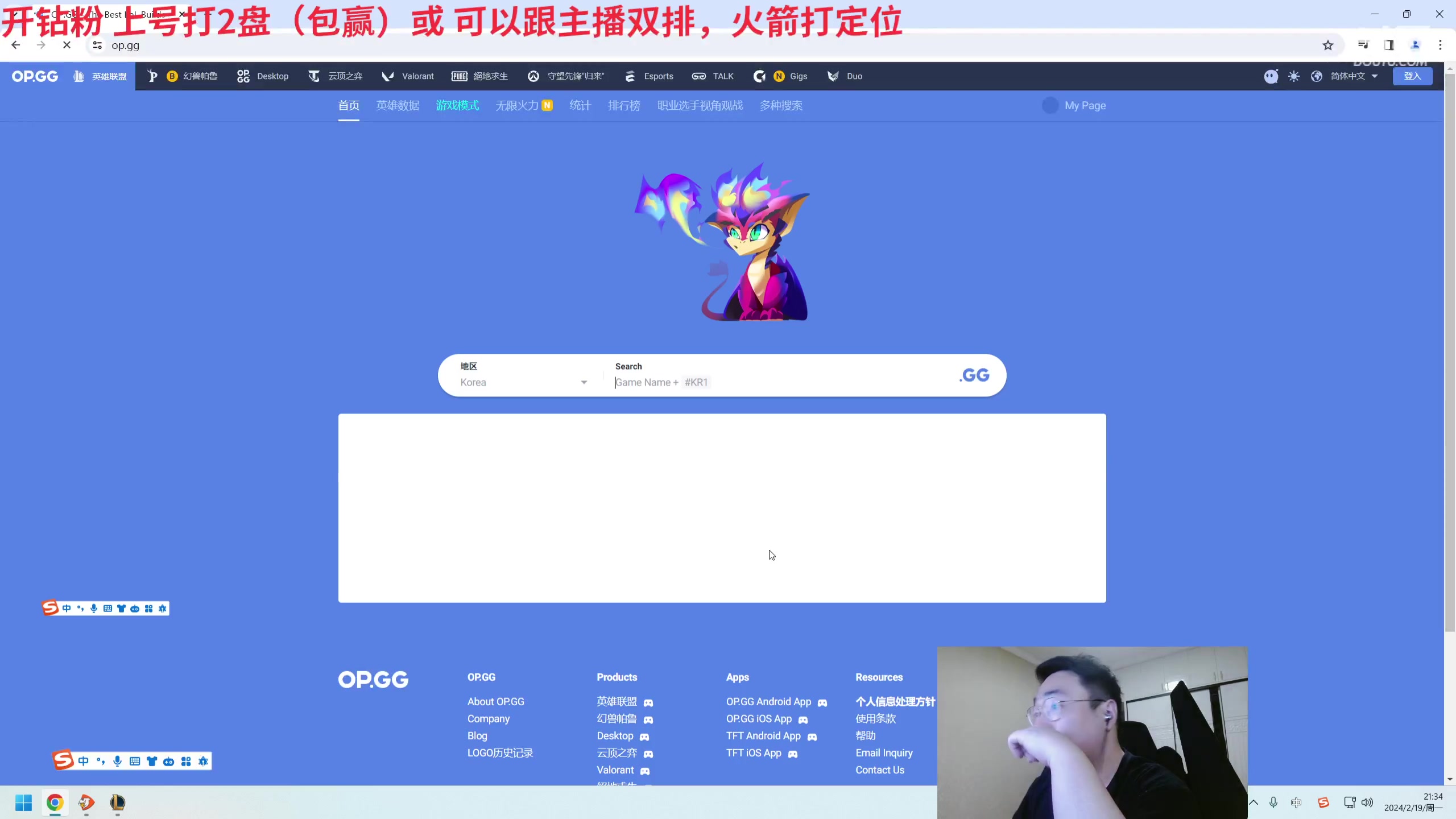
Task: Click site information icon in address bar
Action: (x=97, y=45)
